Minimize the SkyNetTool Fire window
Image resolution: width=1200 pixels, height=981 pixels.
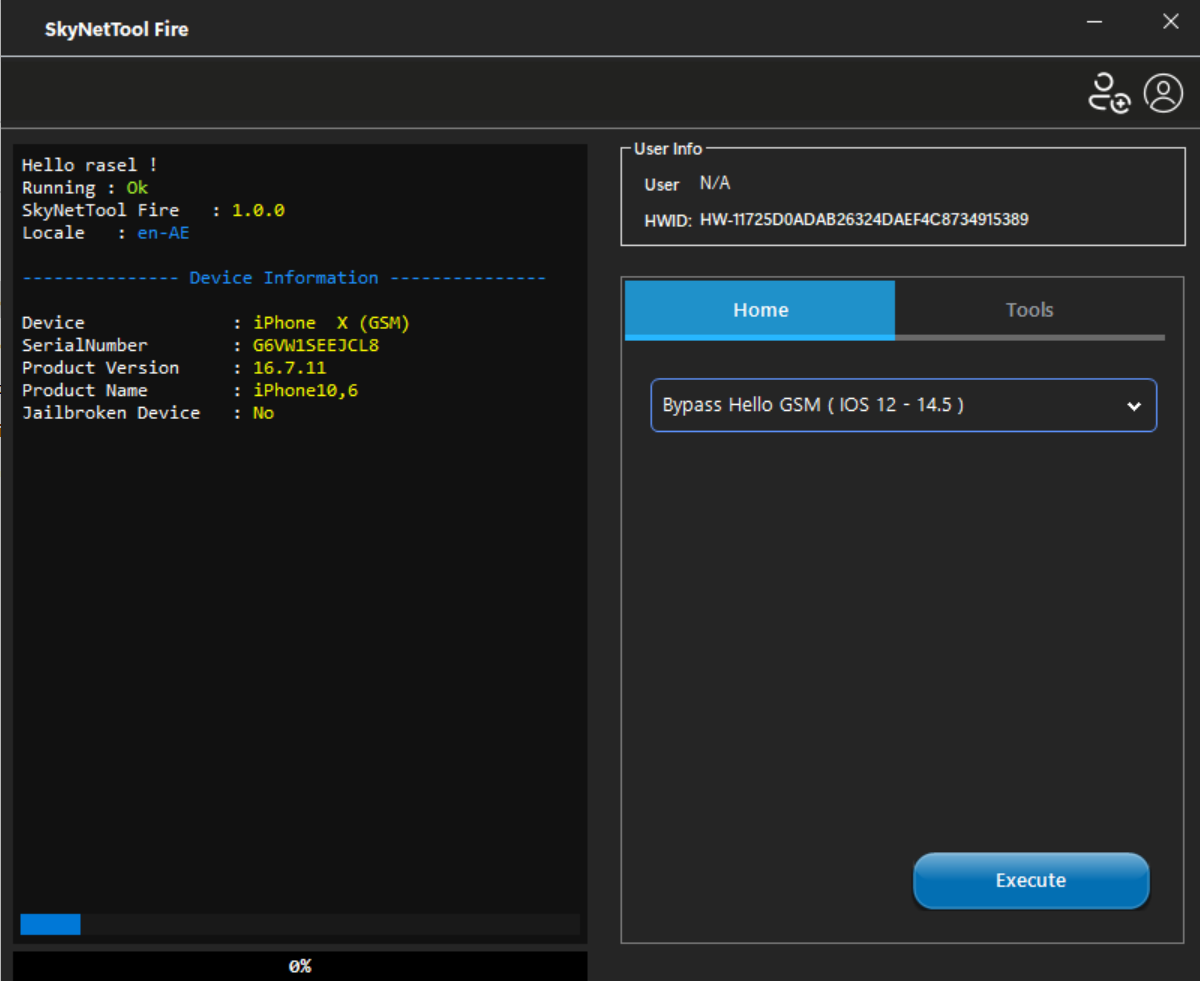coord(1095,22)
